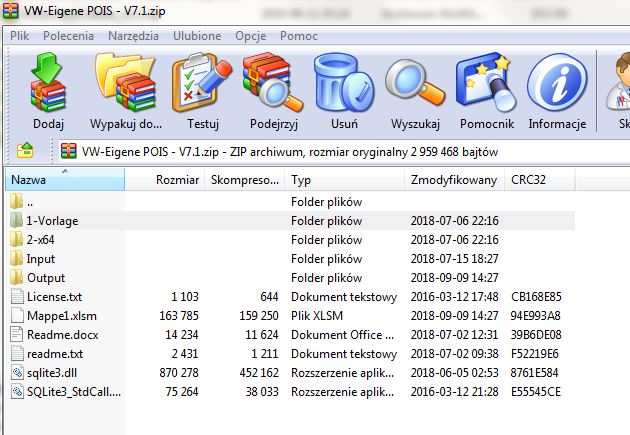Go up one folder level icon
Image resolution: width=630 pixels, height=435 pixels.
click(x=25, y=151)
